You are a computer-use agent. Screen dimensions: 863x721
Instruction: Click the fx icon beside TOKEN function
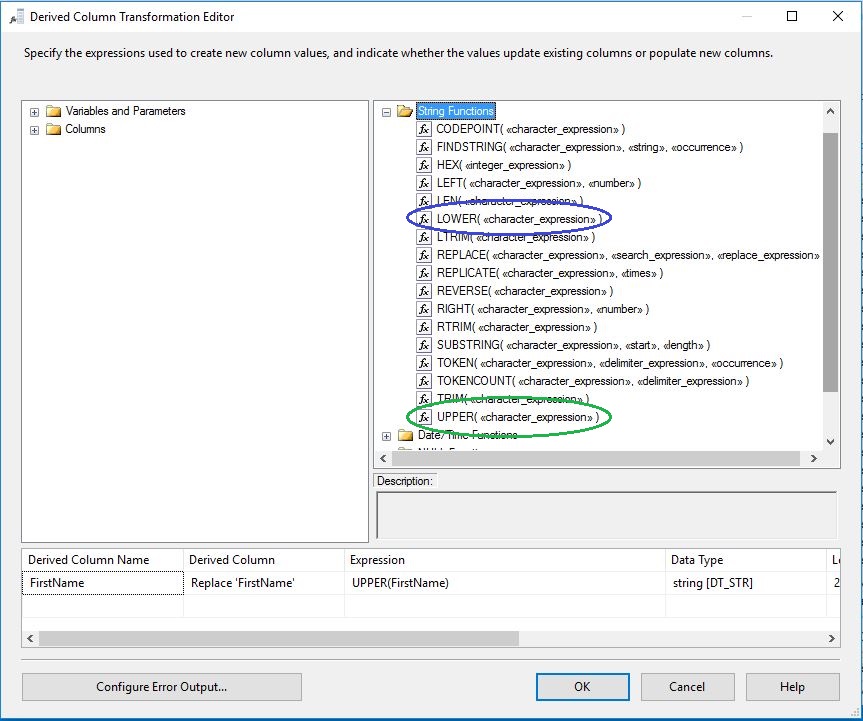(x=423, y=363)
